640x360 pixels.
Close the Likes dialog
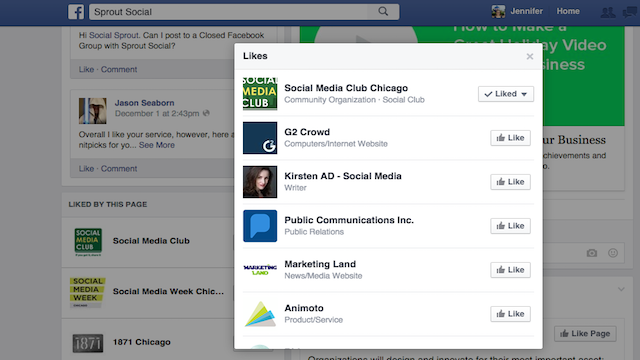pos(529,56)
